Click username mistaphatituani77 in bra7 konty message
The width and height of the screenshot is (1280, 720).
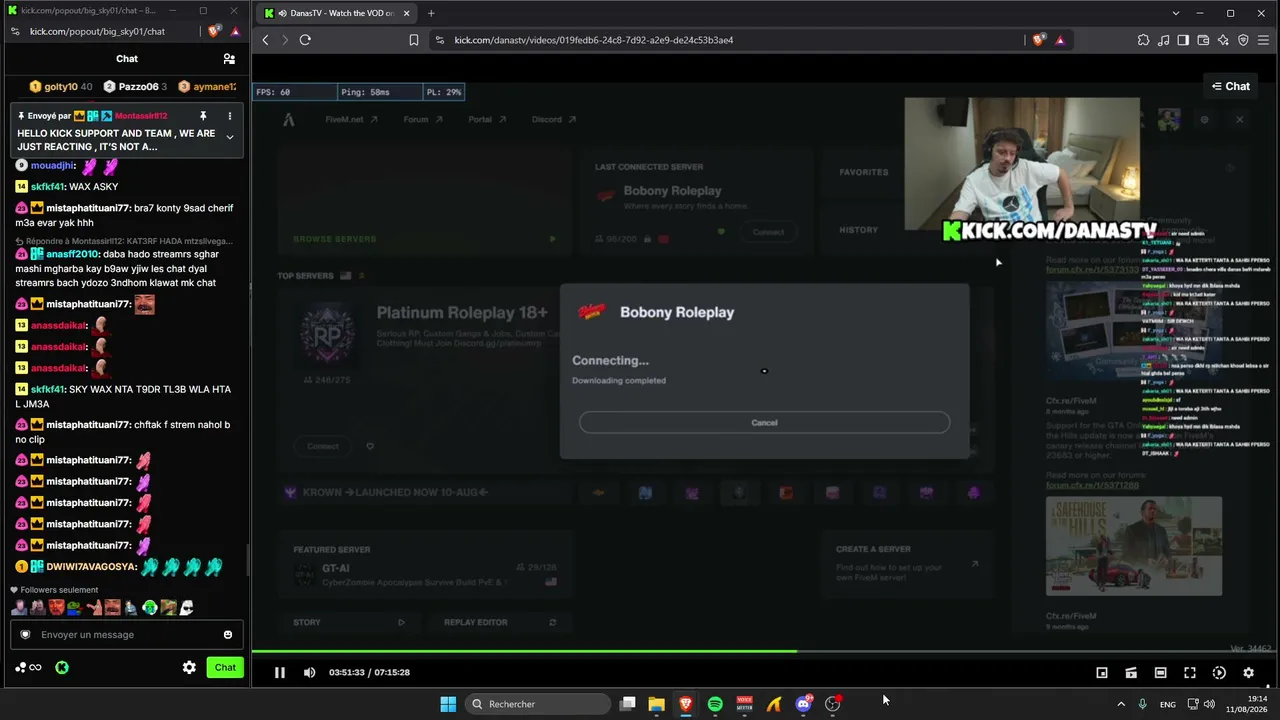click(88, 208)
